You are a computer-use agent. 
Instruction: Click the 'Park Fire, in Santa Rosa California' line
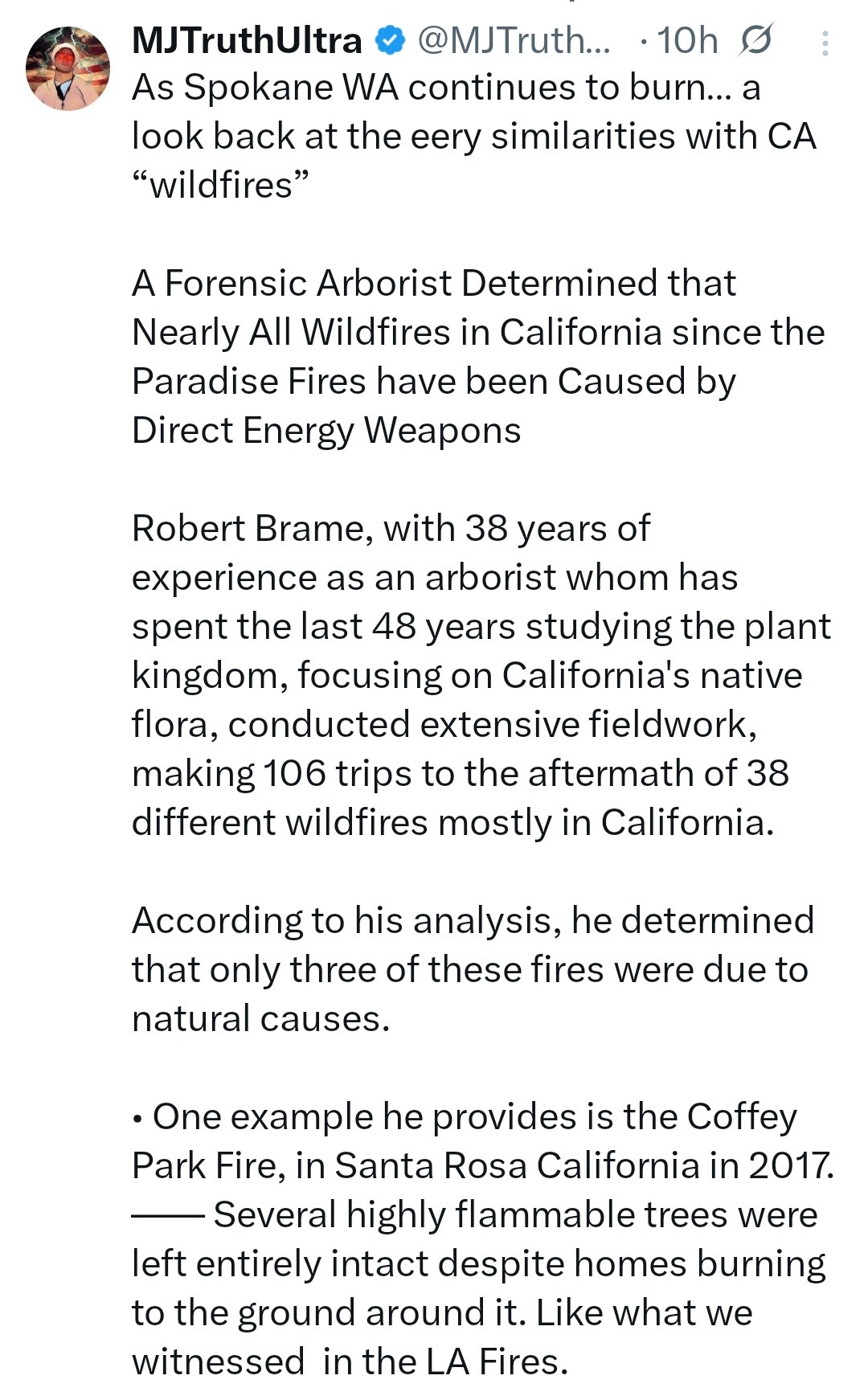pyautogui.click(x=484, y=1166)
